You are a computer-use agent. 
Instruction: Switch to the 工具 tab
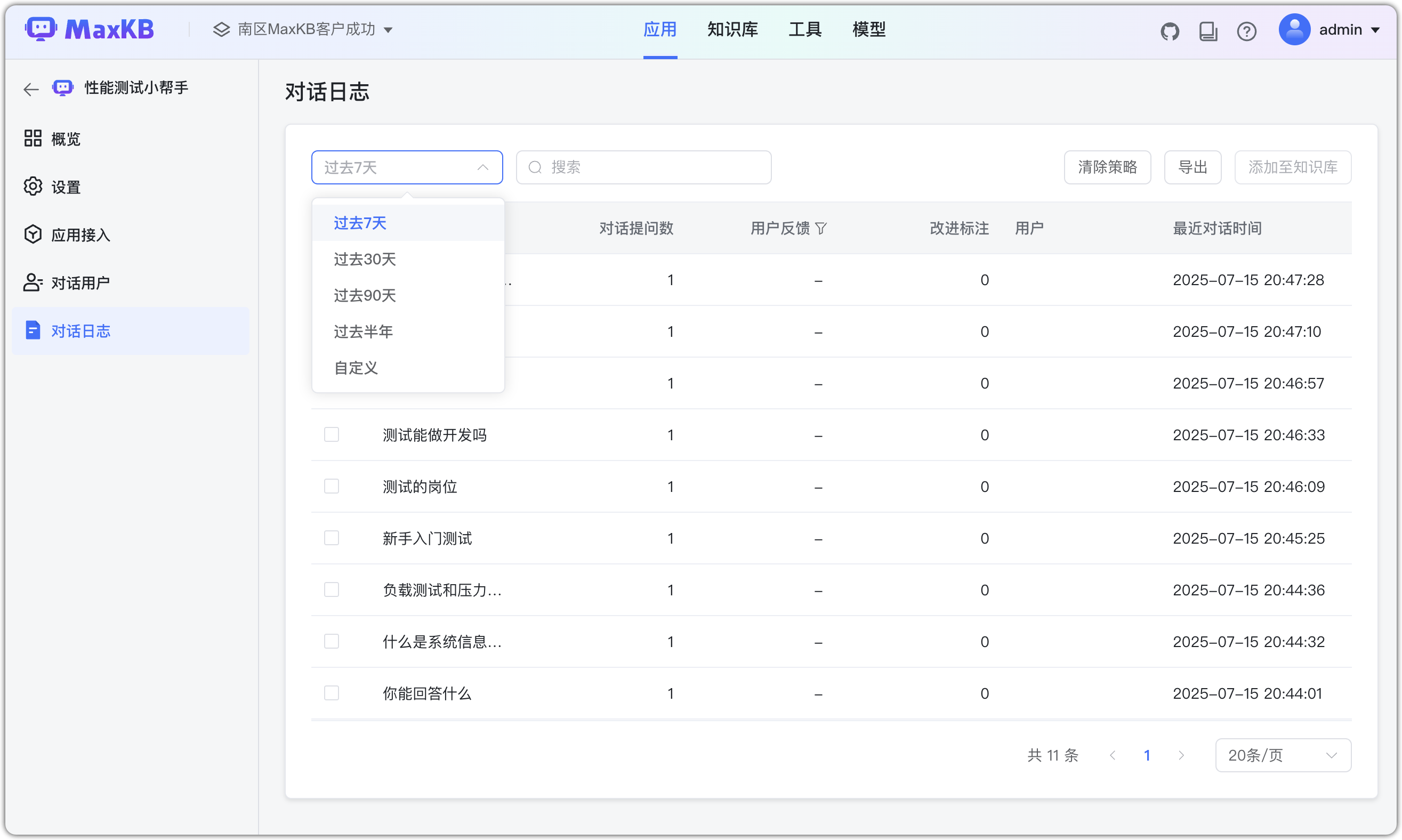coord(805,29)
